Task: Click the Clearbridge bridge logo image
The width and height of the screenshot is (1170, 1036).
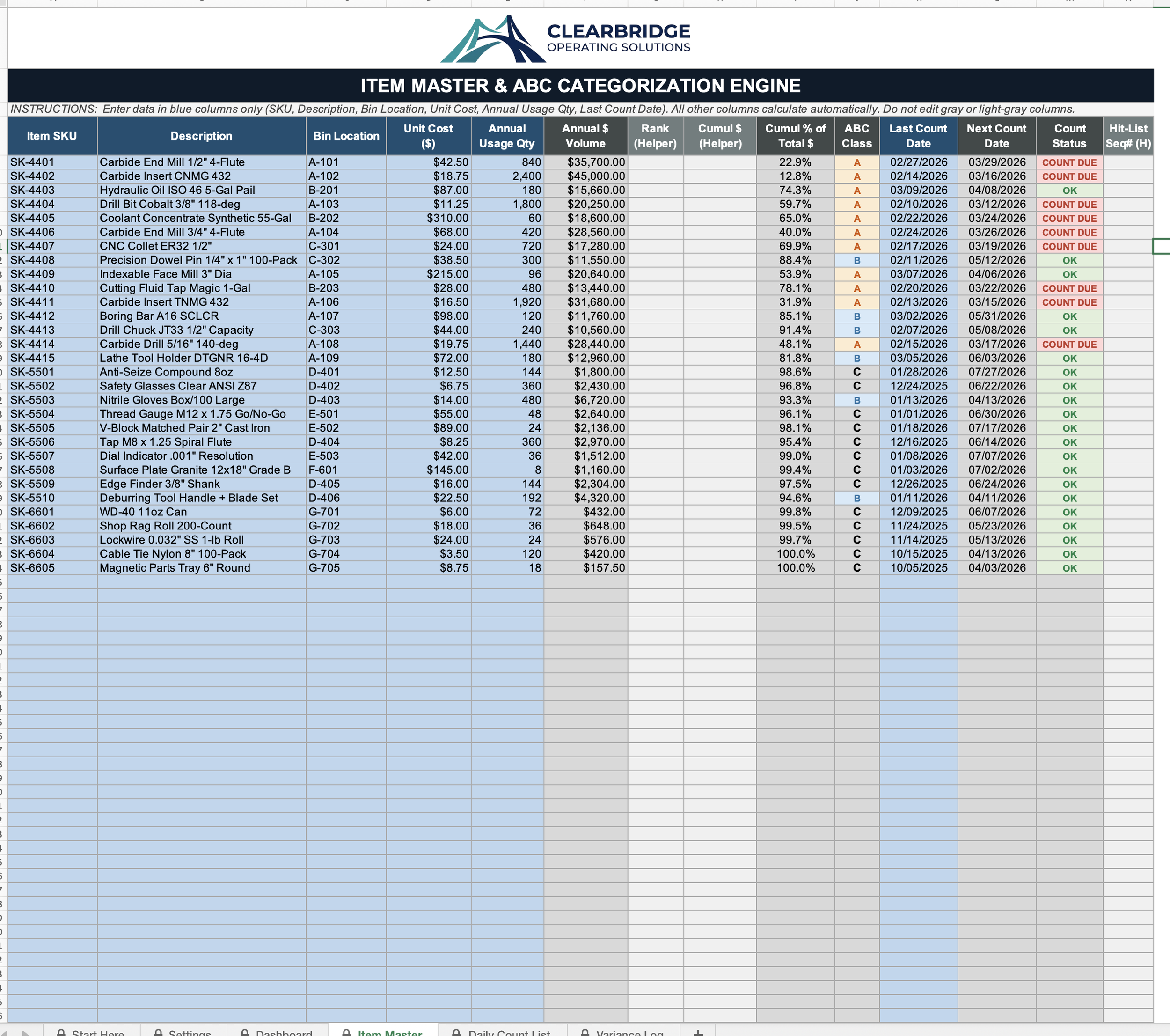Action: pyautogui.click(x=492, y=39)
